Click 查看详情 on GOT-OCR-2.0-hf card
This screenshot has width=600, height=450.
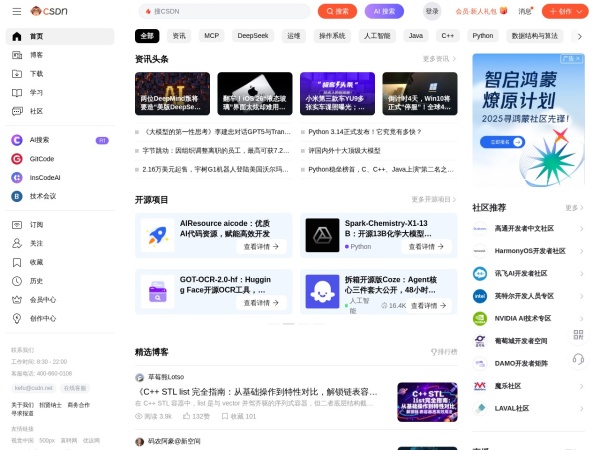coord(261,303)
